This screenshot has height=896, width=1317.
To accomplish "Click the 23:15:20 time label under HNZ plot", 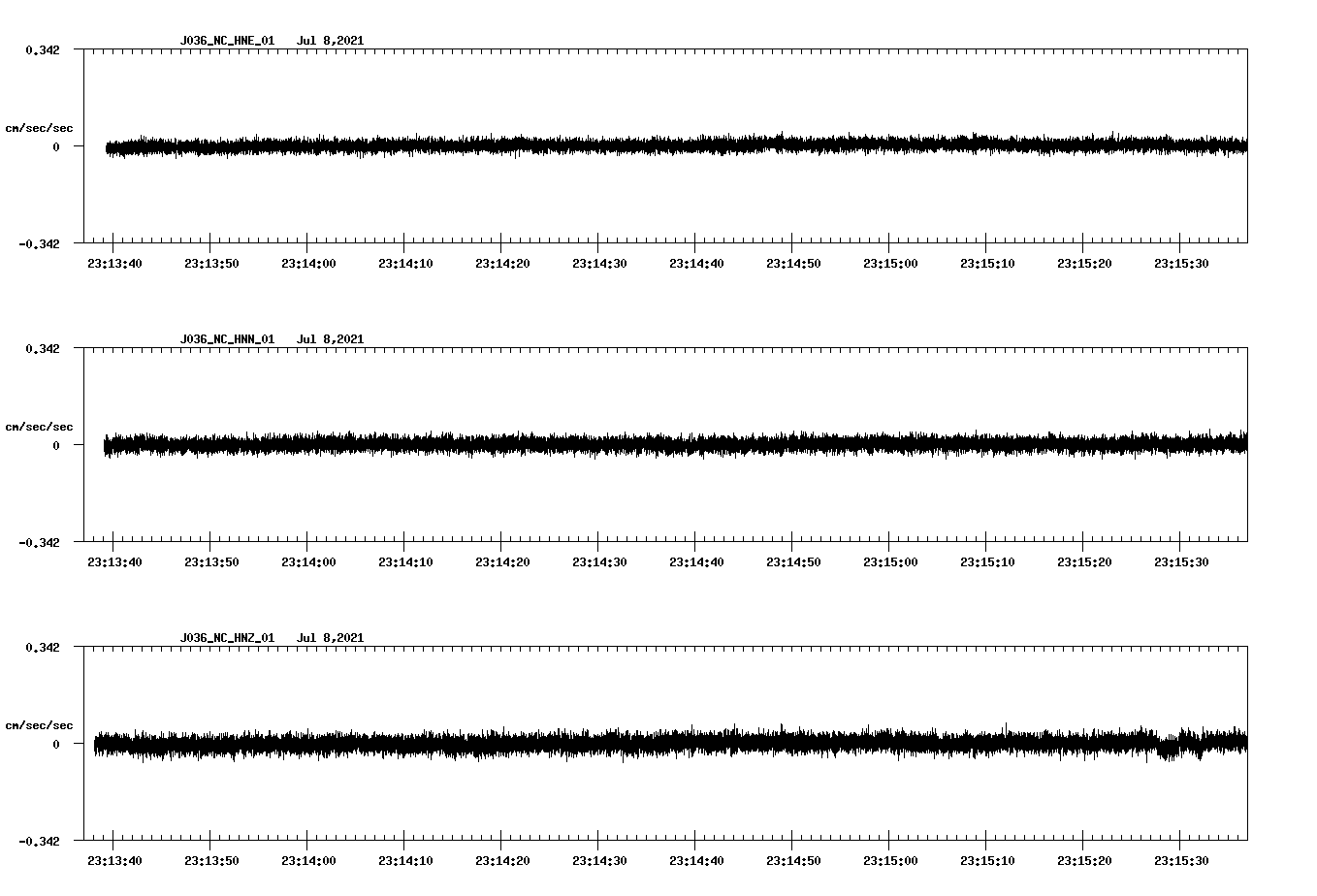I will point(1084,861).
